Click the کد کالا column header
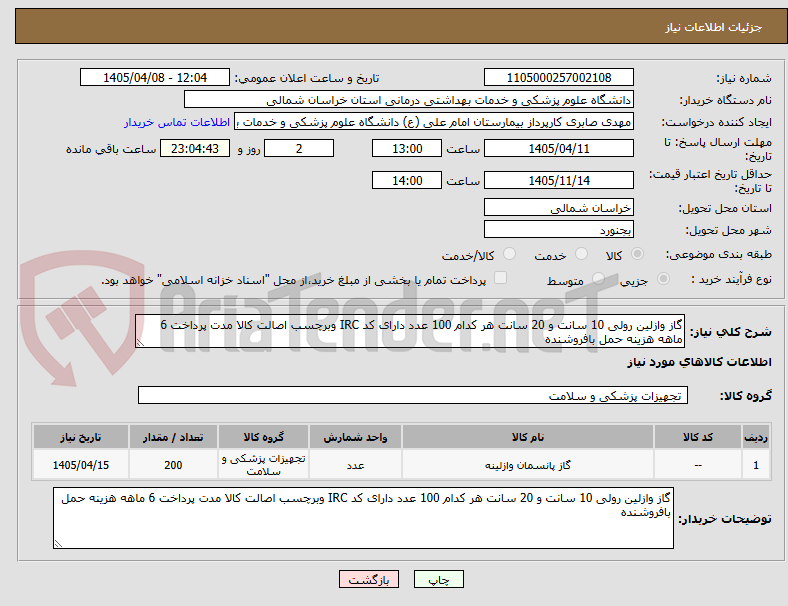This screenshot has height=606, width=788. coord(698,437)
